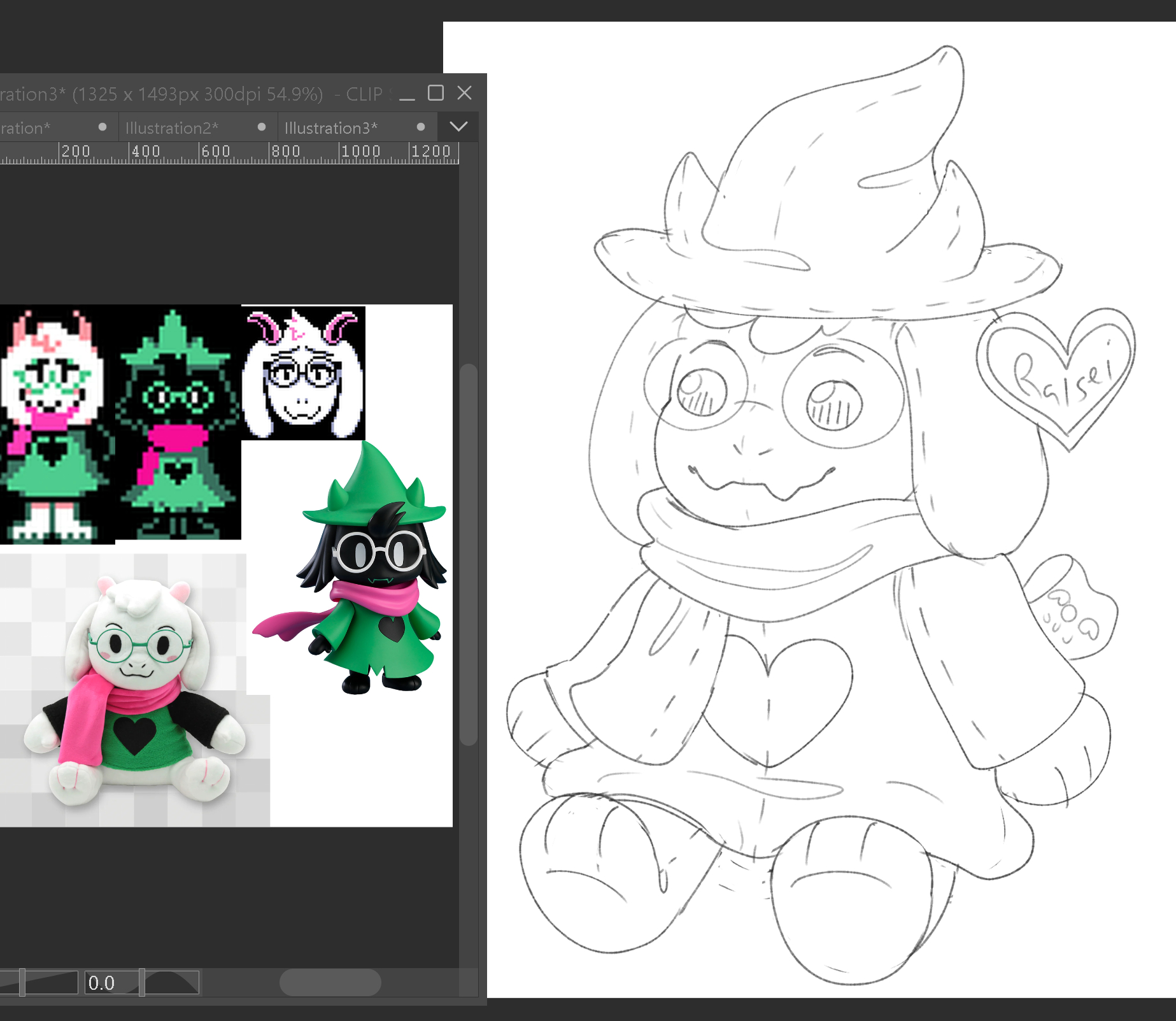Viewport: 1176px width, 1021px height.
Task: Click the vertical scrollbar thumb of reference canvas
Action: pyautogui.click(x=469, y=554)
